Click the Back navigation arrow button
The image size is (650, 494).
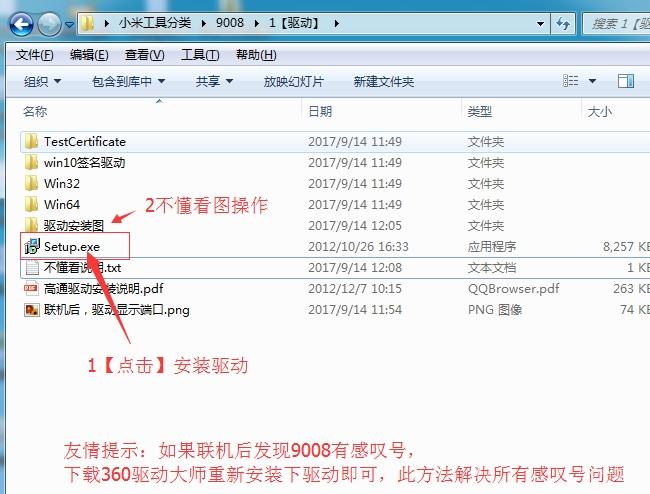(22, 24)
